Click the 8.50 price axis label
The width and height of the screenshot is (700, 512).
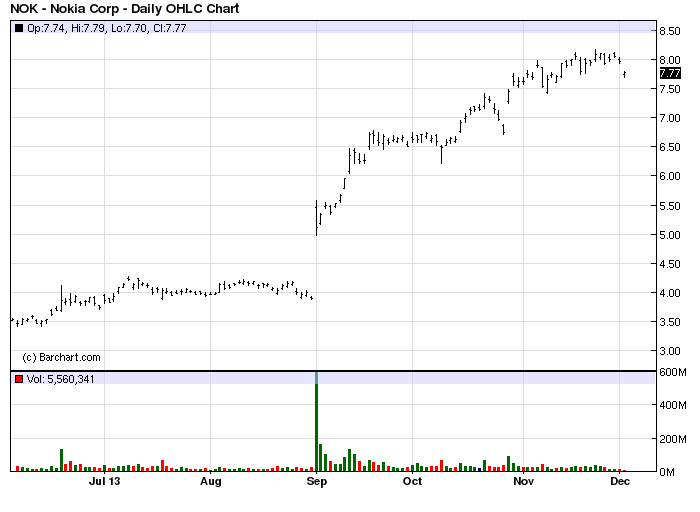coord(670,31)
